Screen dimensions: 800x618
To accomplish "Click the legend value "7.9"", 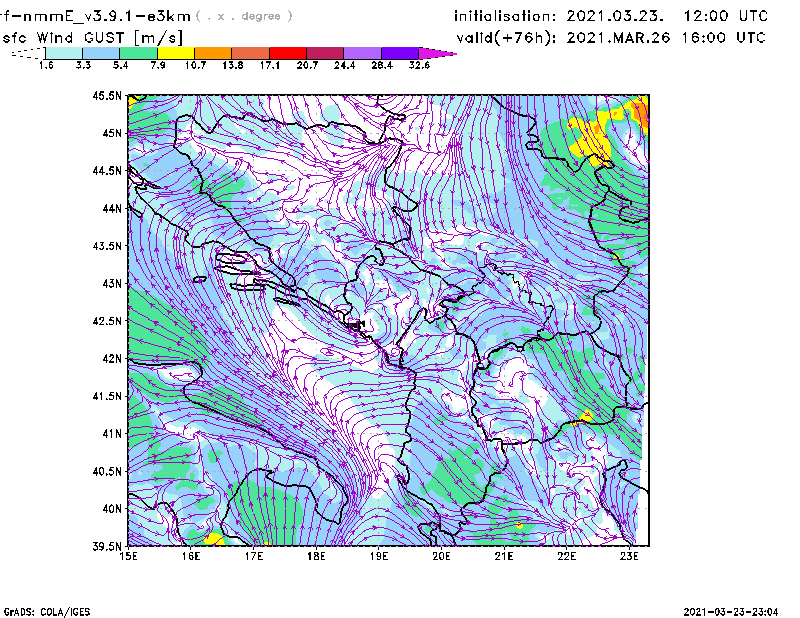I will click(x=158, y=65).
